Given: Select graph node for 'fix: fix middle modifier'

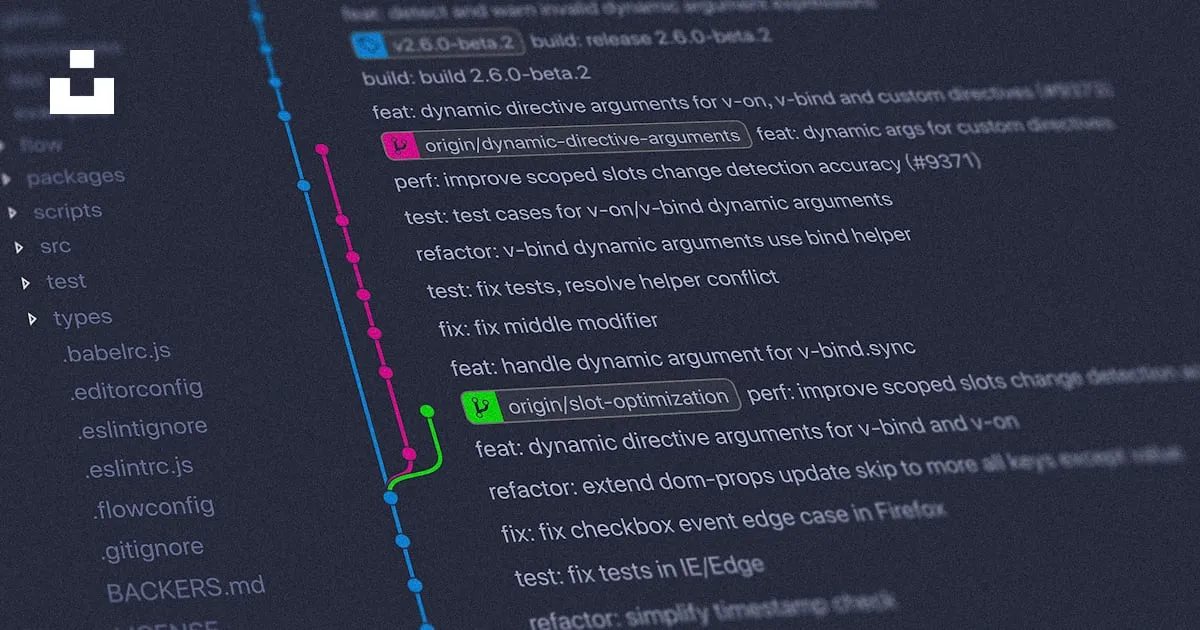Looking at the screenshot, I should pyautogui.click(x=374, y=332).
